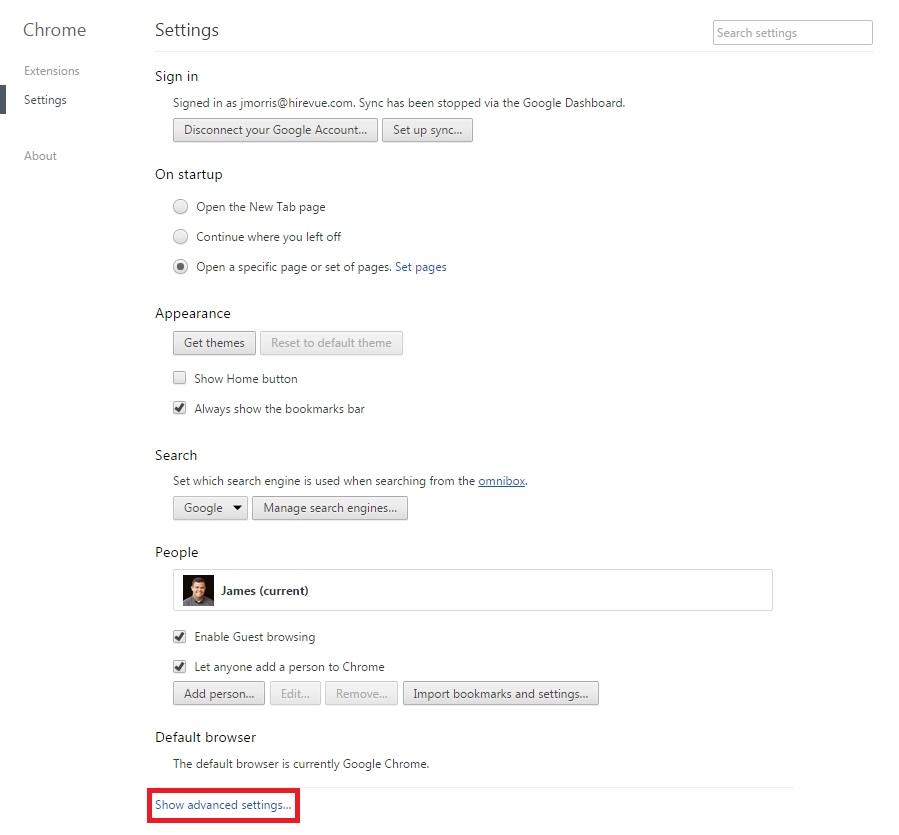Open the Google search engine dropdown
The width and height of the screenshot is (899, 835).
pos(209,508)
